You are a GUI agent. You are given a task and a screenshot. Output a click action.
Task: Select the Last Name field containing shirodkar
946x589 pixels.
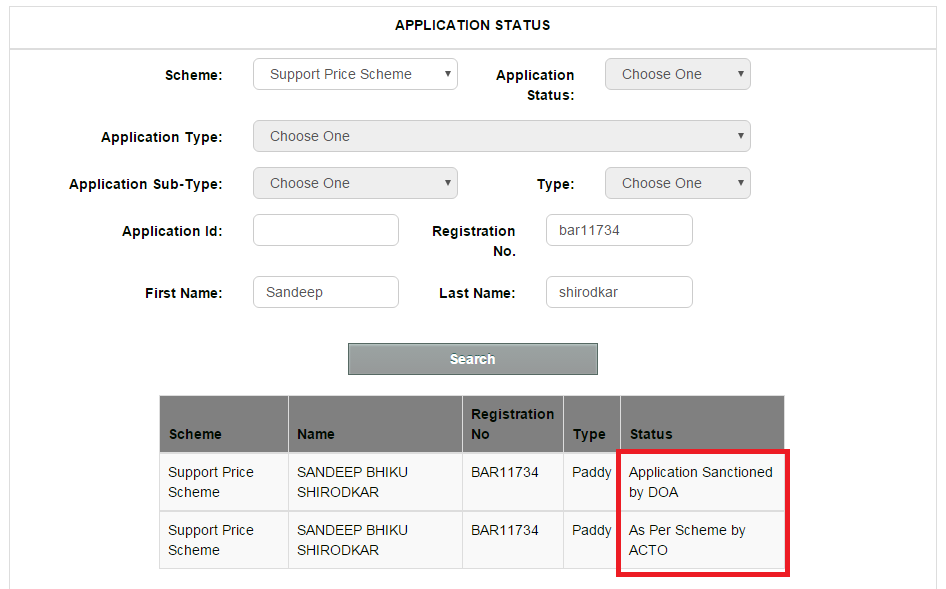(619, 293)
